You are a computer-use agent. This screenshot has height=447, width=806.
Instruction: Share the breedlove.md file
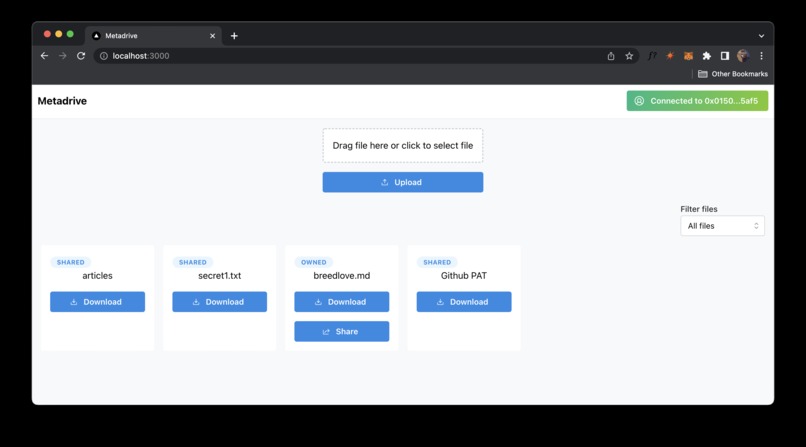point(341,331)
